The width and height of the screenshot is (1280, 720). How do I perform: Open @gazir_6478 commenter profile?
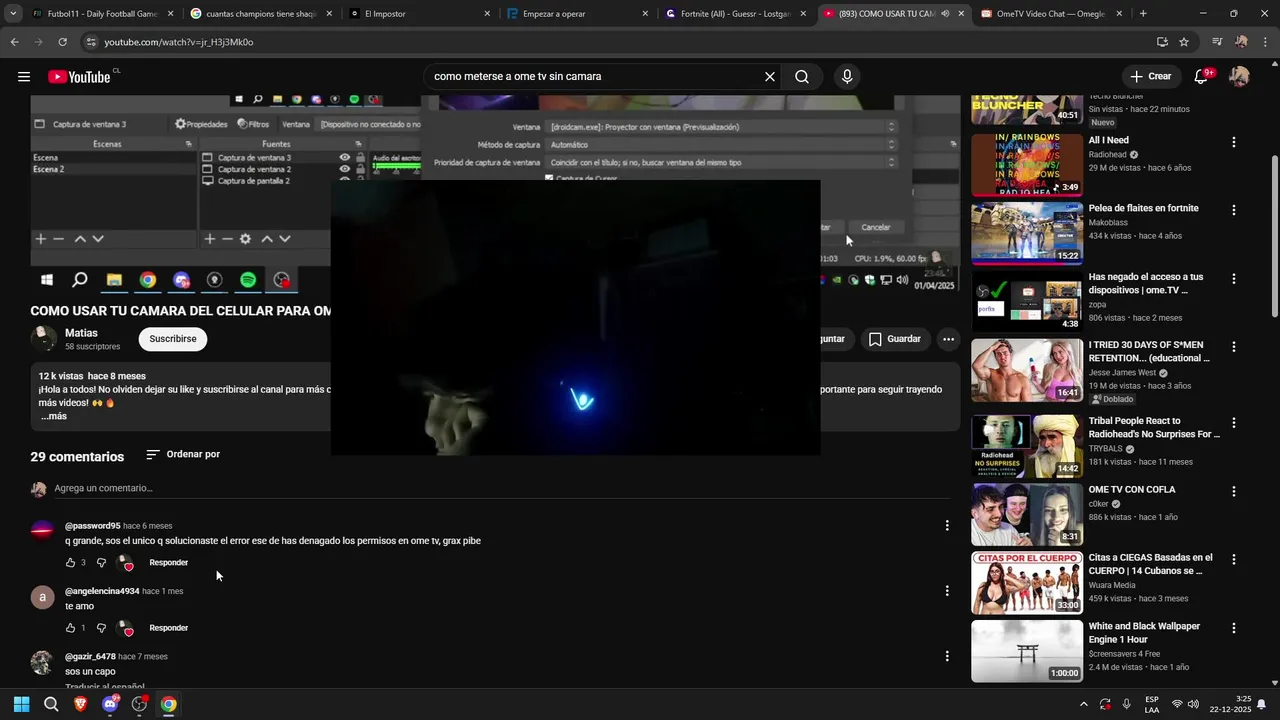coord(90,657)
